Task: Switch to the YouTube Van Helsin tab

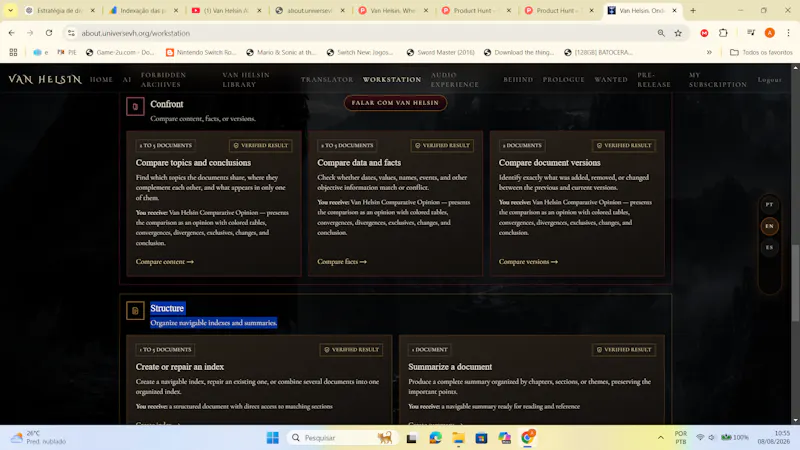Action: [226, 10]
